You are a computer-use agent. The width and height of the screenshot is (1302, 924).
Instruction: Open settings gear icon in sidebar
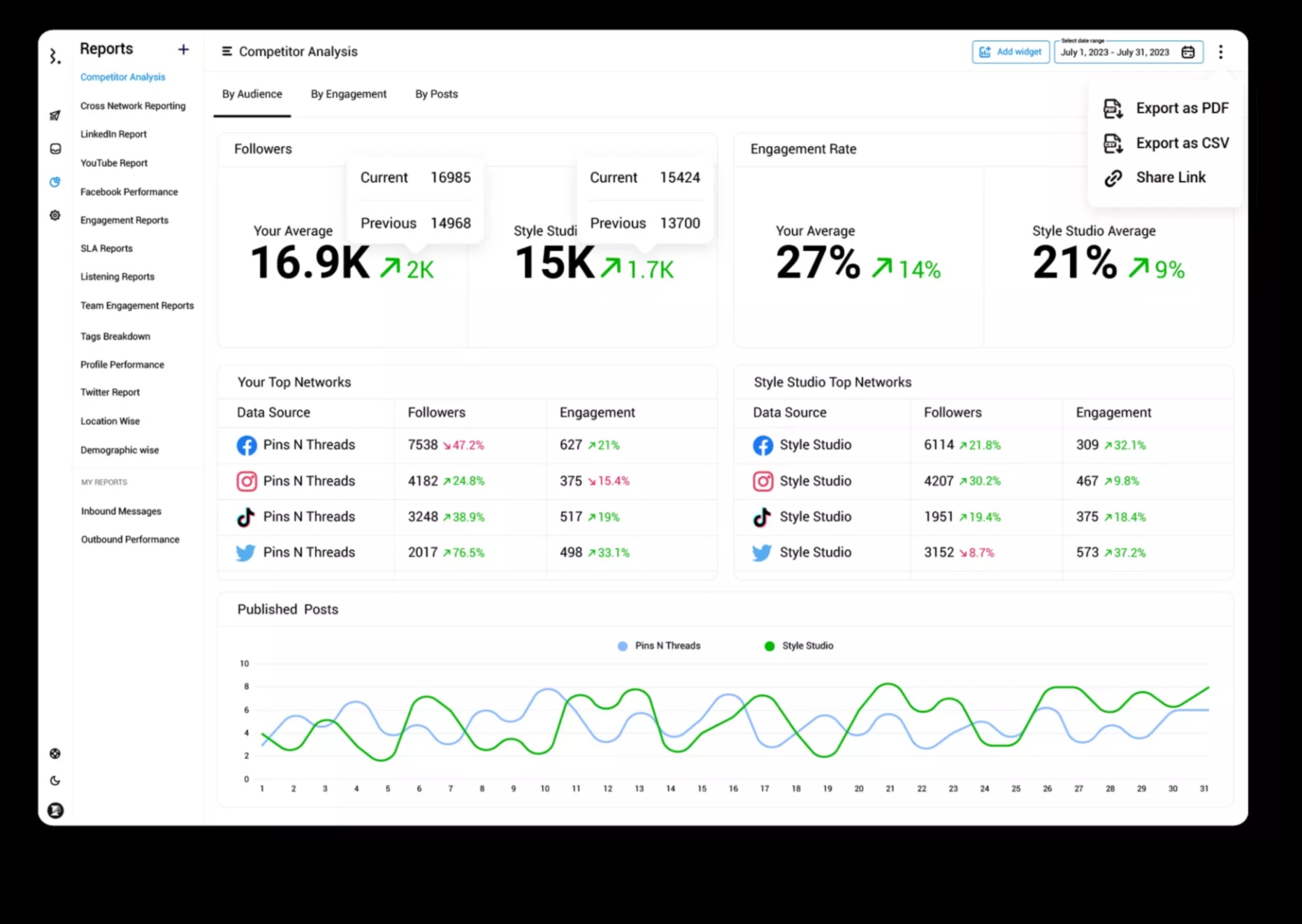click(55, 215)
